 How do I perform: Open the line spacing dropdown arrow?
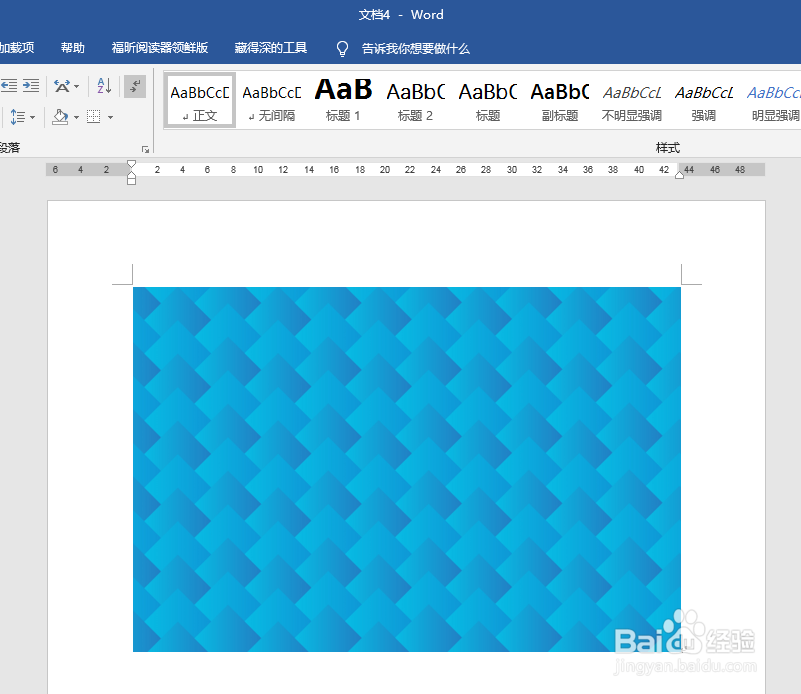pos(33,117)
